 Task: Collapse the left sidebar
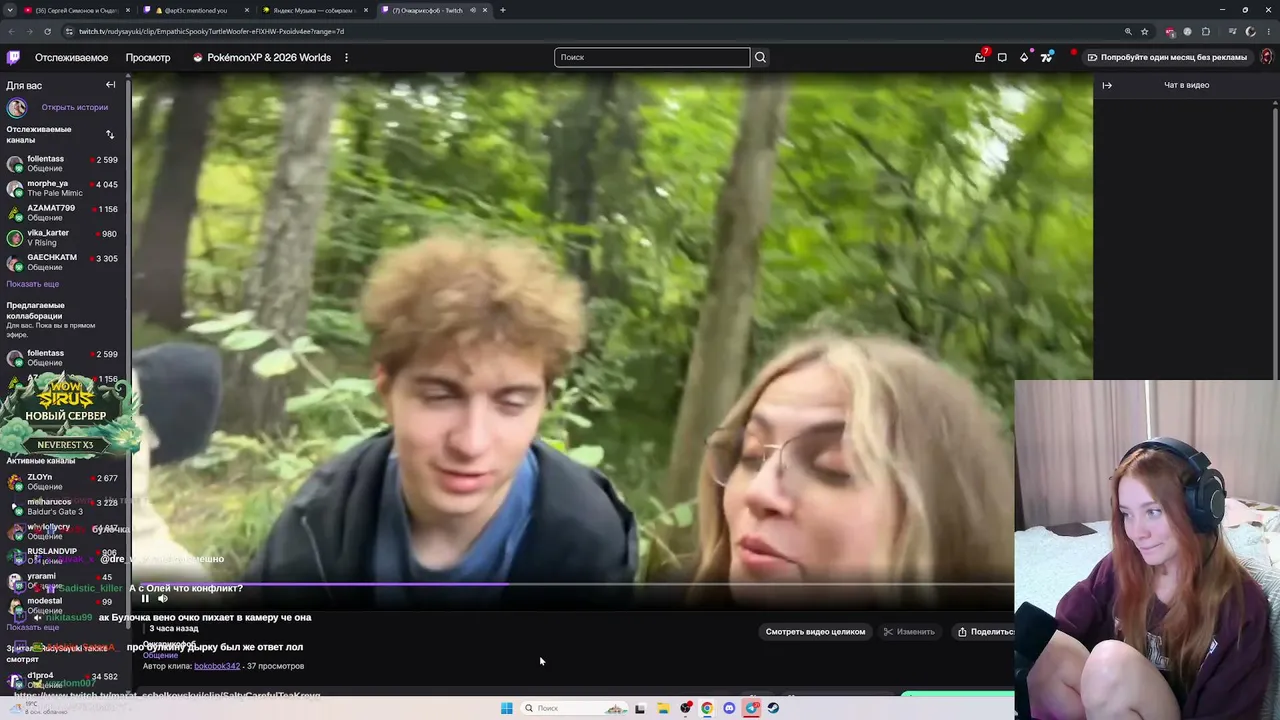111,85
